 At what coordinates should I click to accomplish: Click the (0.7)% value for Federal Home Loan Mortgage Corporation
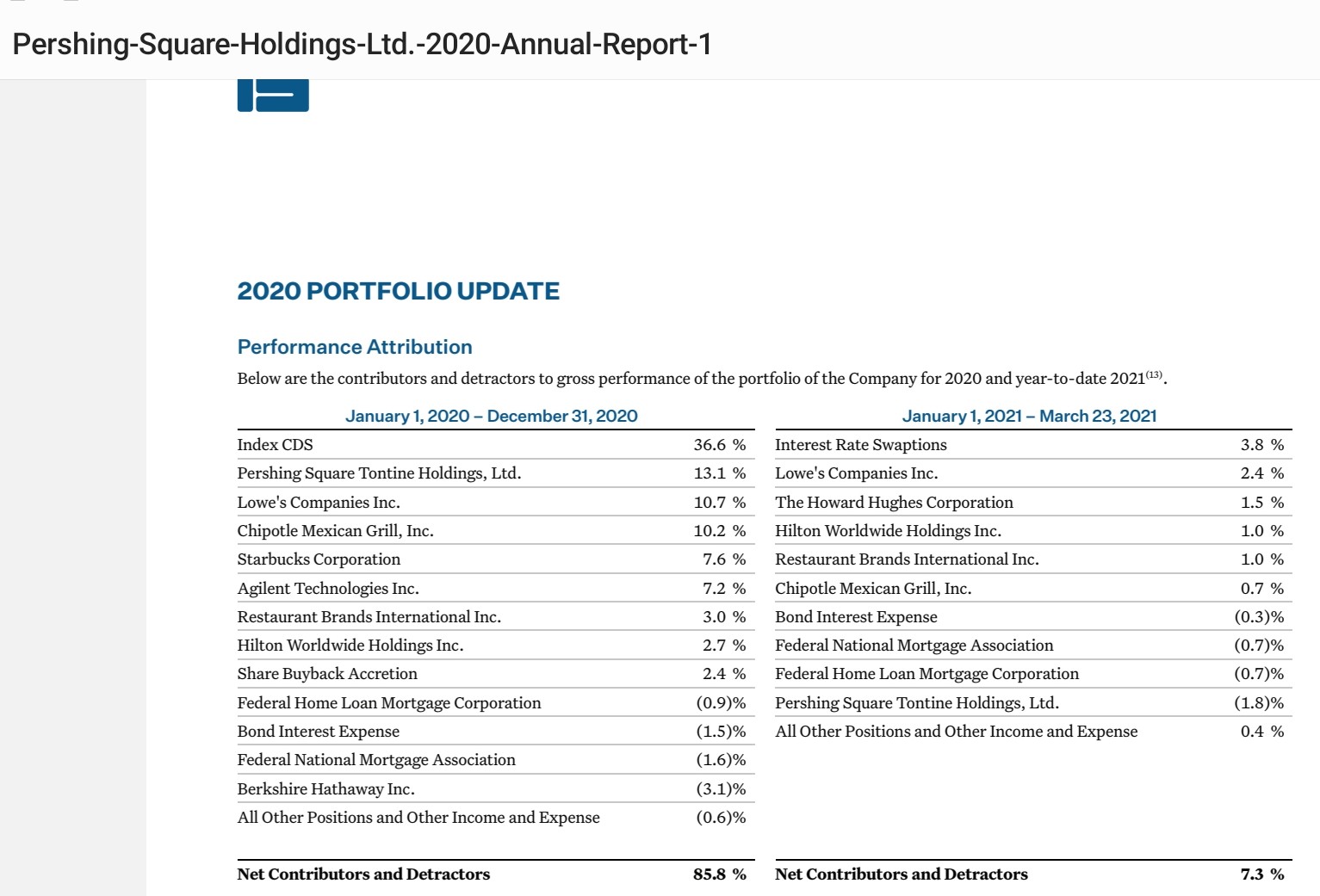coord(1259,674)
